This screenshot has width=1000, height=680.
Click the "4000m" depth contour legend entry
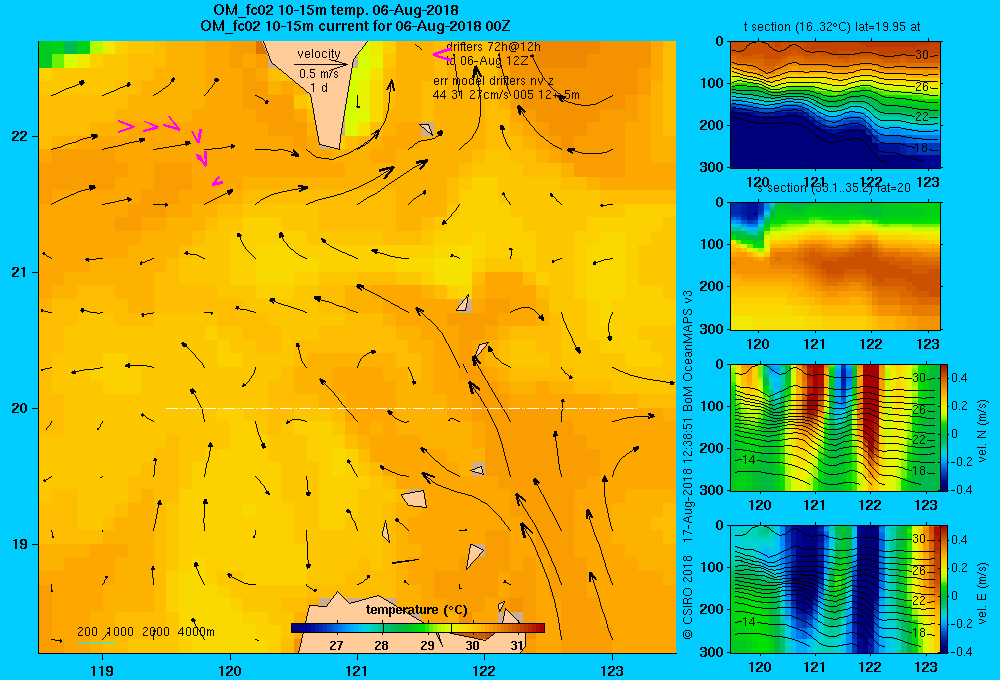196,632
